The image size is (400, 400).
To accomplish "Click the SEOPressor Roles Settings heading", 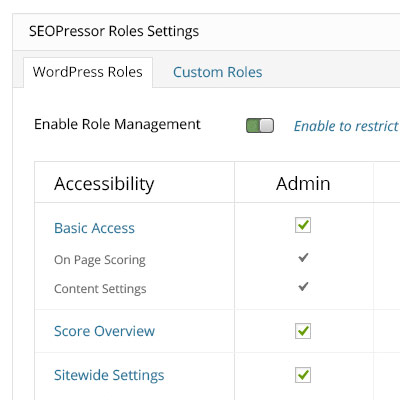I will 114,31.
